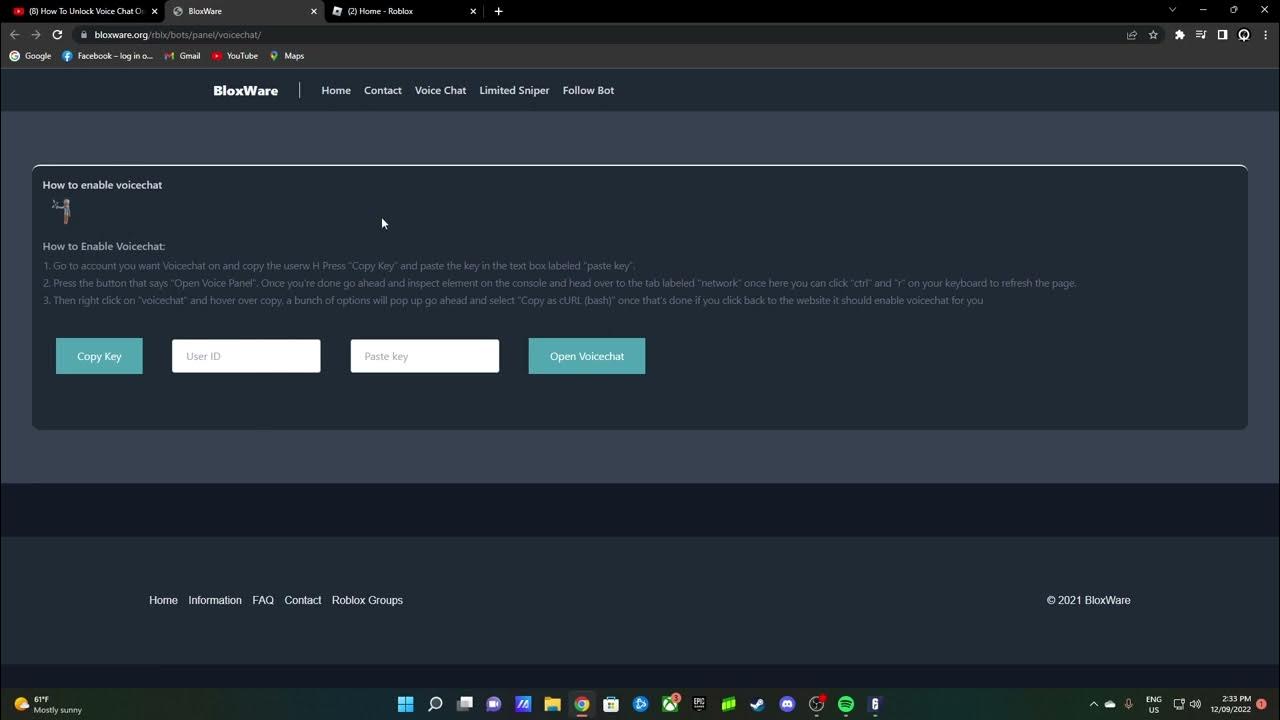Click the Chrome icon on the taskbar
Viewport: 1280px width, 720px height.
(582, 704)
